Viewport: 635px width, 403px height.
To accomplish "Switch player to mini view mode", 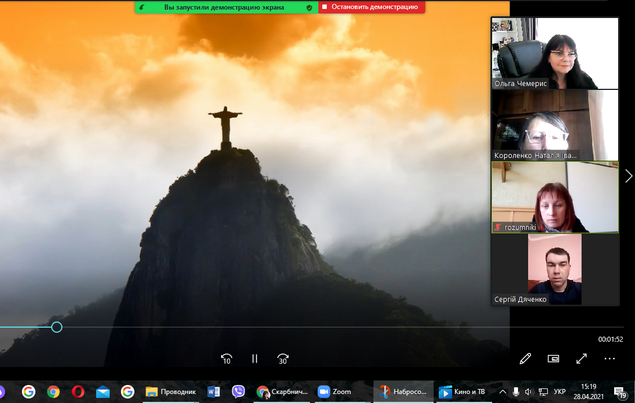I will (x=553, y=358).
